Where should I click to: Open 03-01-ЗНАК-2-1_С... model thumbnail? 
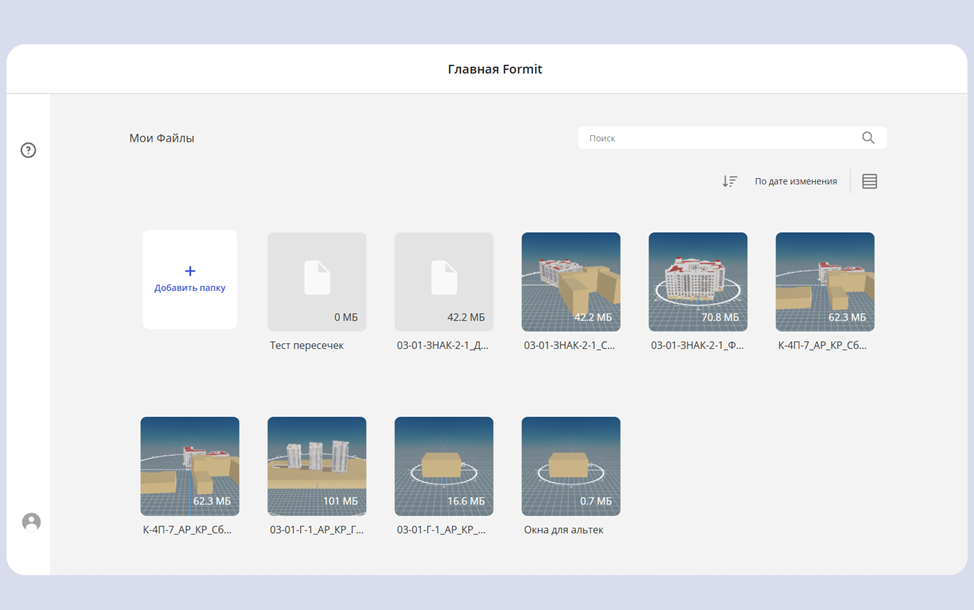click(571, 282)
